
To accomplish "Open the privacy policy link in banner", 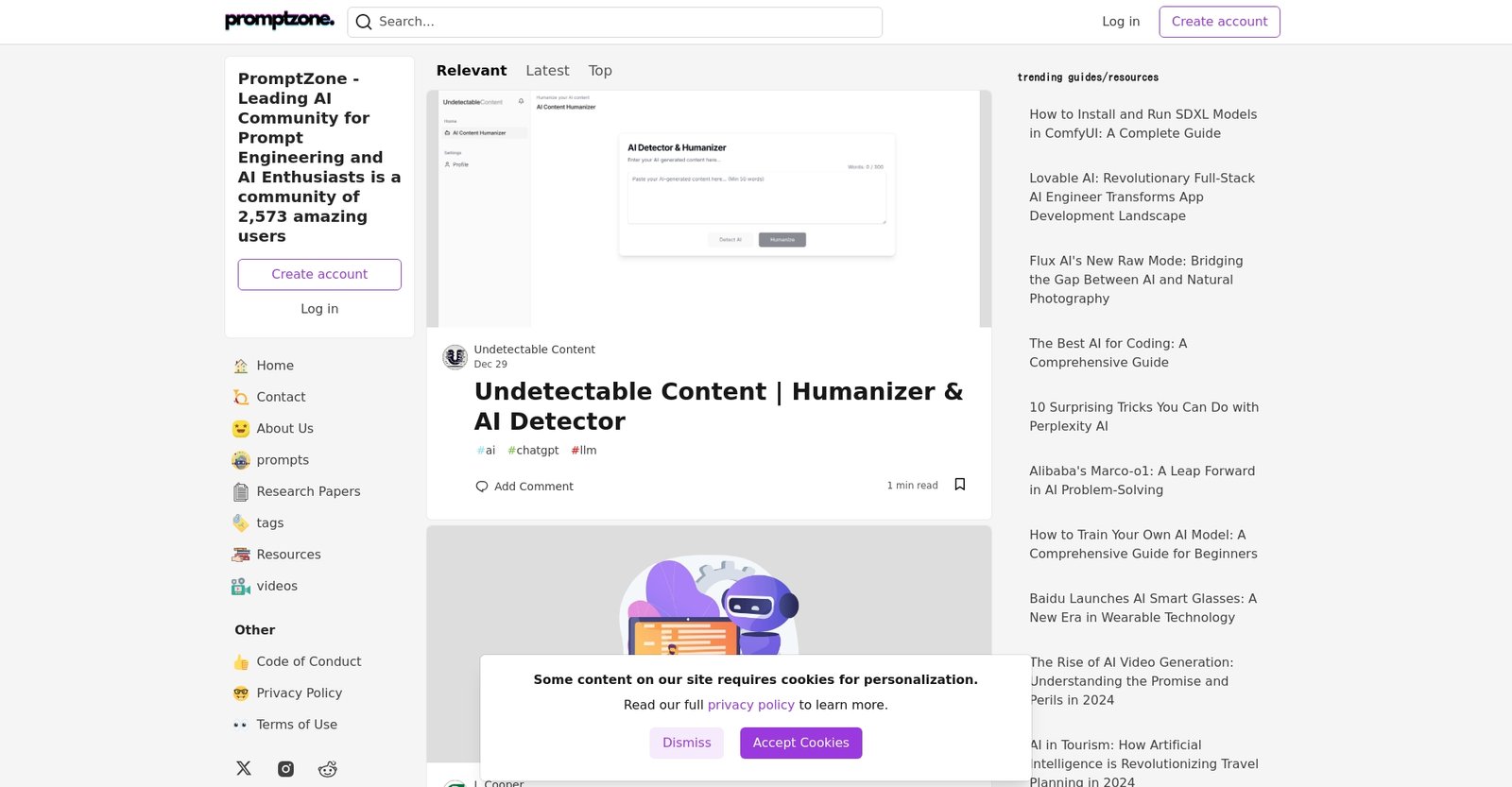I will click(750, 705).
